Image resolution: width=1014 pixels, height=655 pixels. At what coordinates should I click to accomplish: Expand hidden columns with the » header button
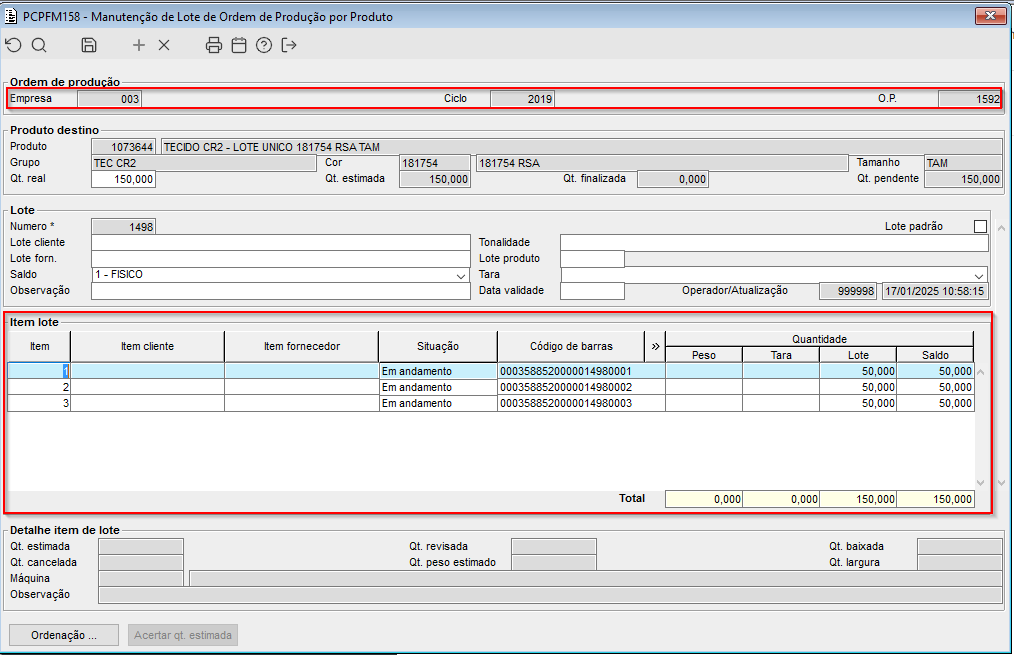[655, 347]
